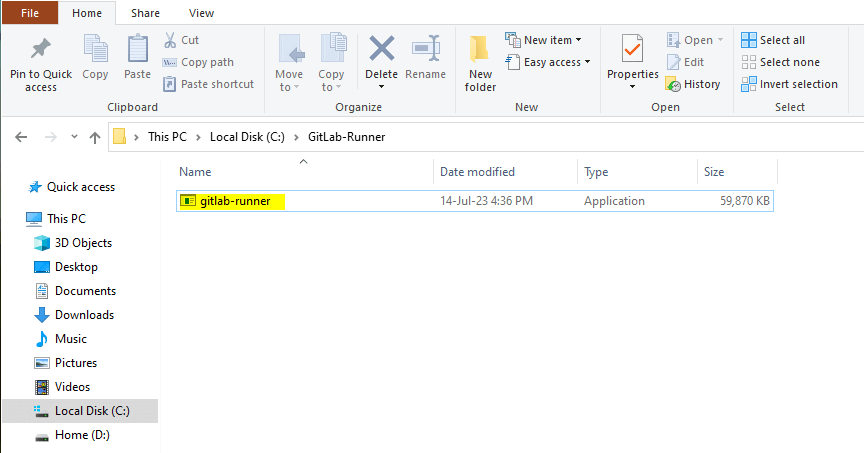The image size is (864, 453).
Task: Select This PC in navigation pane
Action: pyautogui.click(x=56, y=219)
